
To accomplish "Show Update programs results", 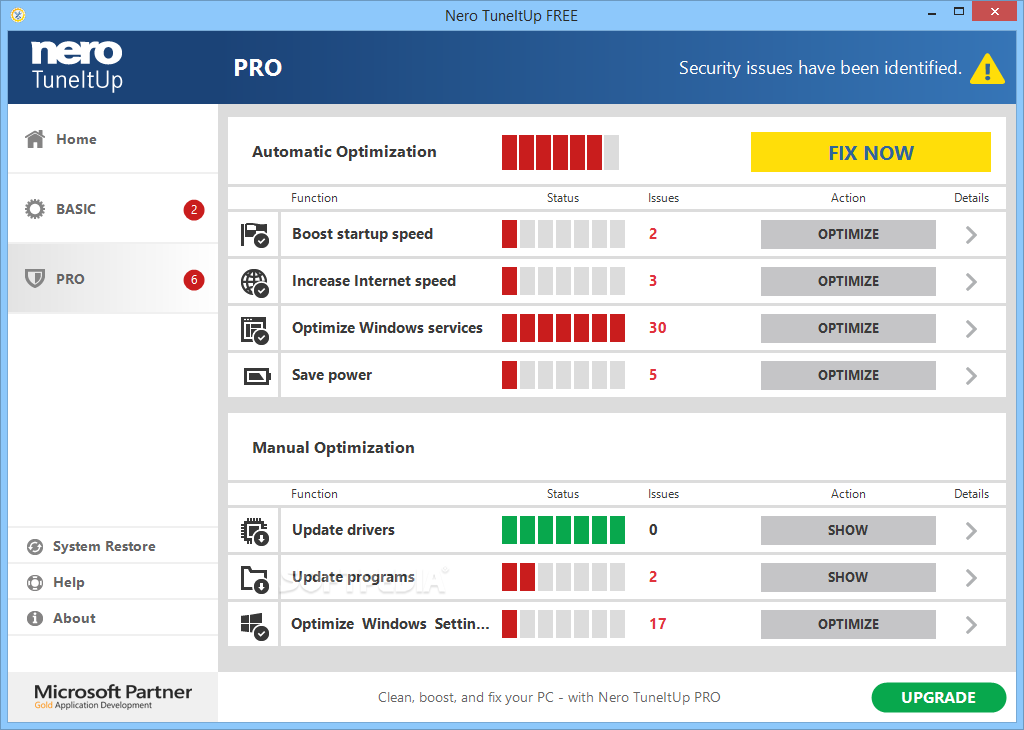I will [x=848, y=577].
